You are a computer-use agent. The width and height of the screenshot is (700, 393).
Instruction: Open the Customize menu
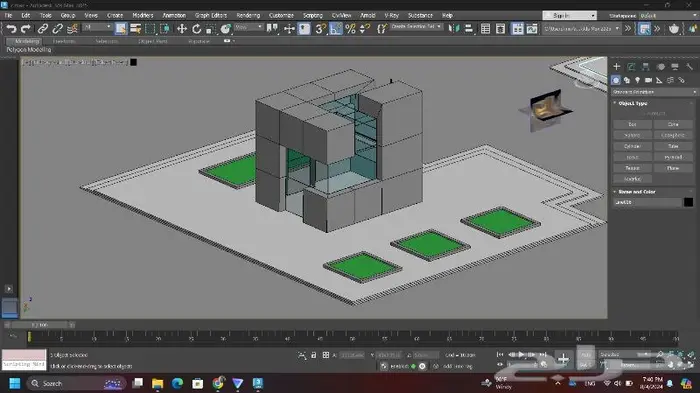[281, 15]
